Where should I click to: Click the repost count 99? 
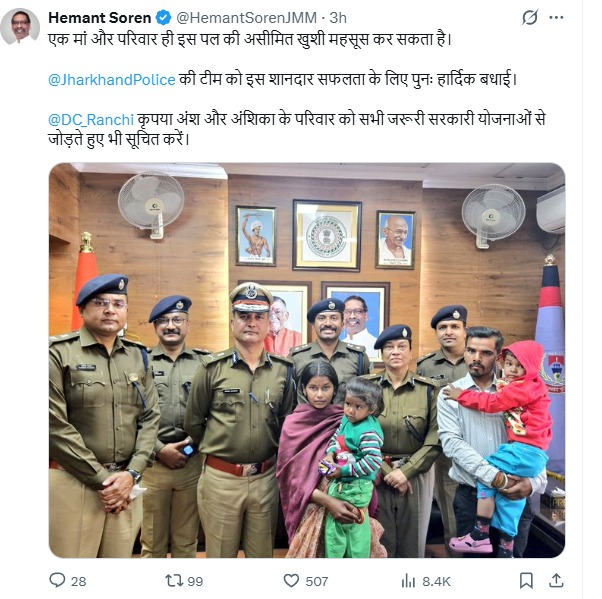click(195, 581)
